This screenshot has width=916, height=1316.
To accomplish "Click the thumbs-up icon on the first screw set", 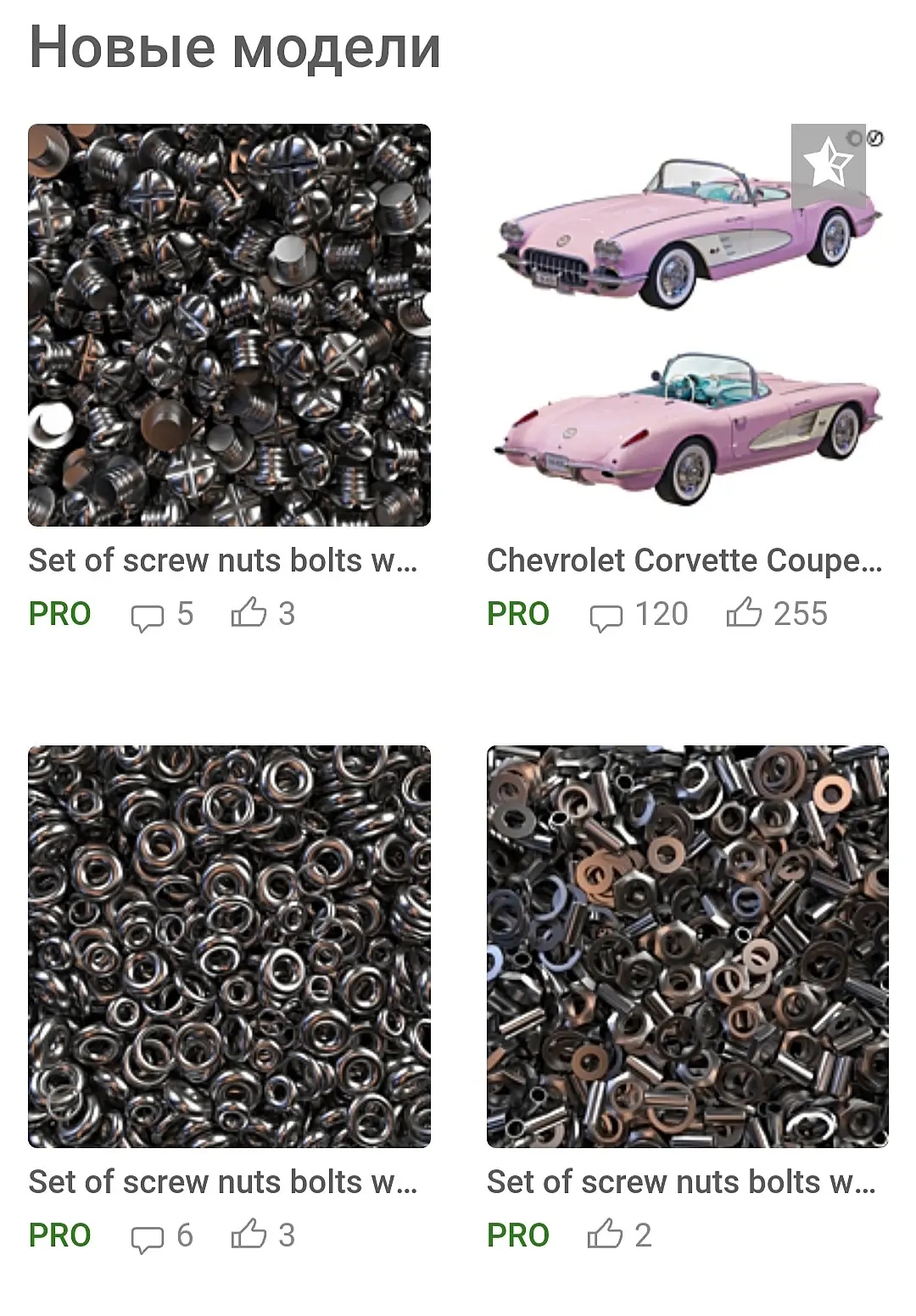I will [x=249, y=612].
